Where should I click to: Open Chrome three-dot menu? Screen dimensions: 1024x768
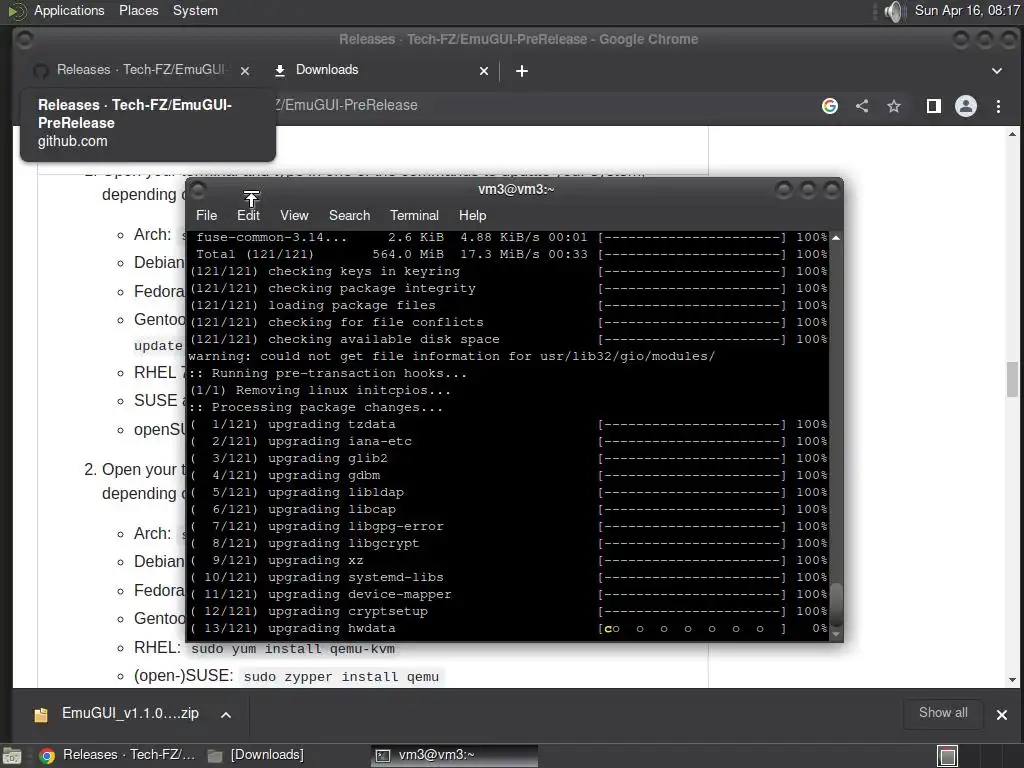click(998, 106)
